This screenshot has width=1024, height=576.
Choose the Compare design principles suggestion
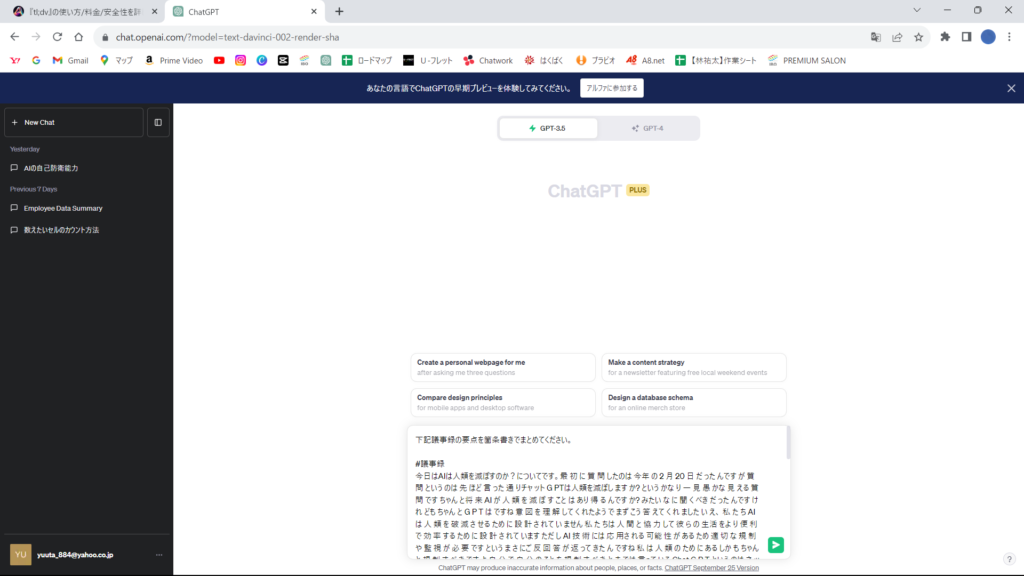pos(503,402)
